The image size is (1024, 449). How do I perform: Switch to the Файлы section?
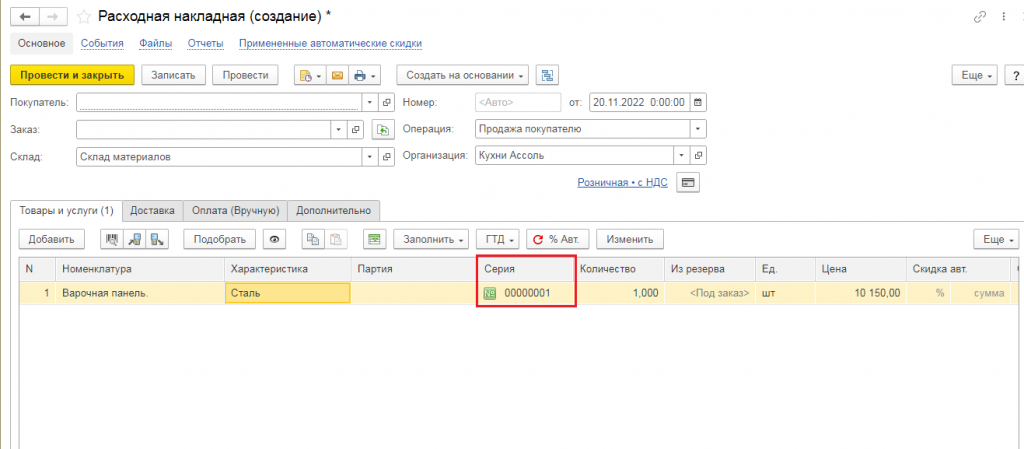[x=155, y=44]
